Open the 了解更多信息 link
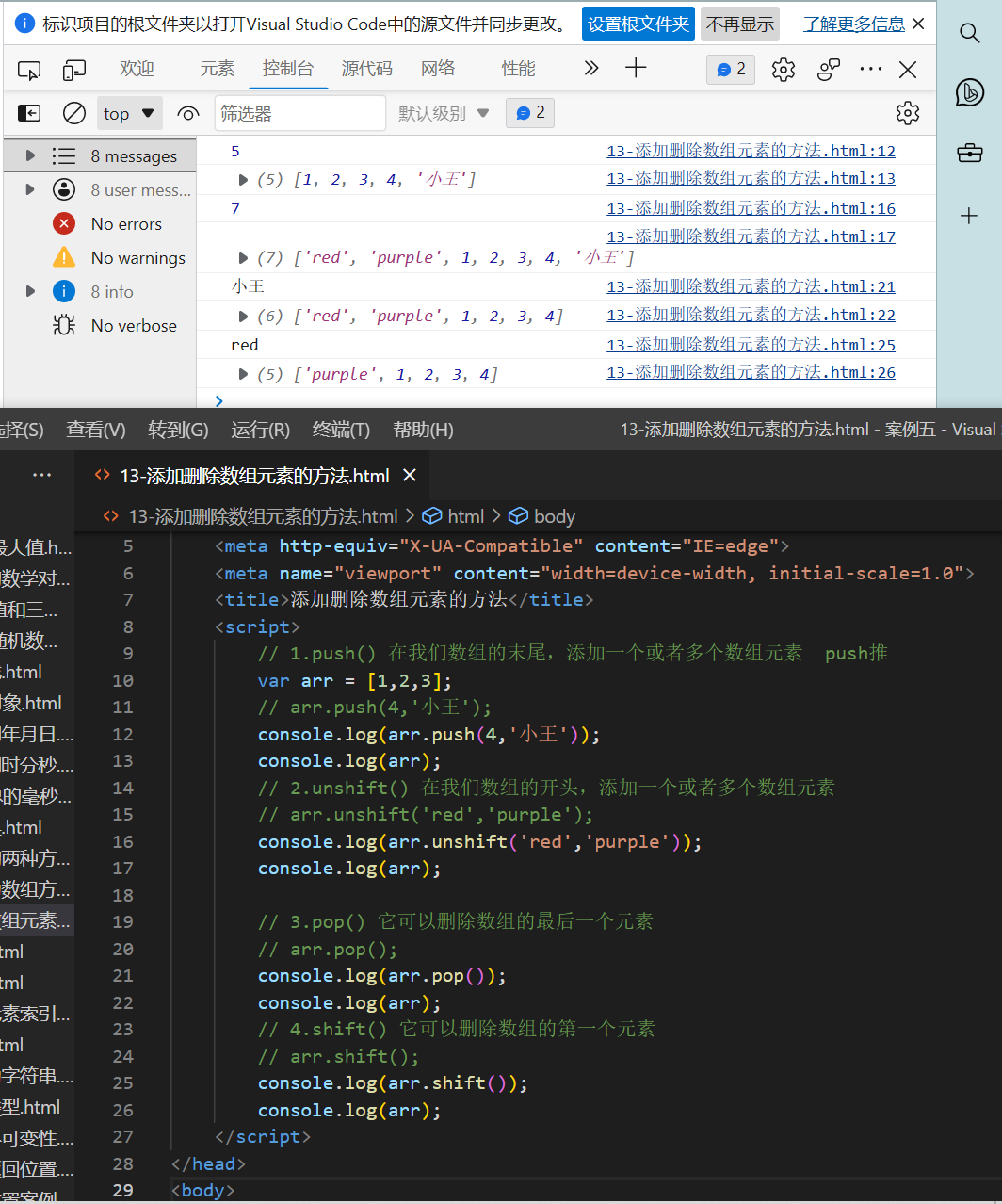 coord(853,24)
